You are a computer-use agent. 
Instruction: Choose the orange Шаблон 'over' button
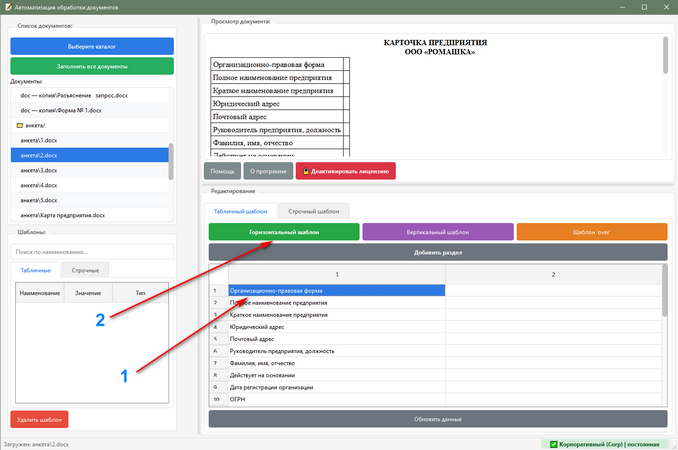tap(592, 232)
